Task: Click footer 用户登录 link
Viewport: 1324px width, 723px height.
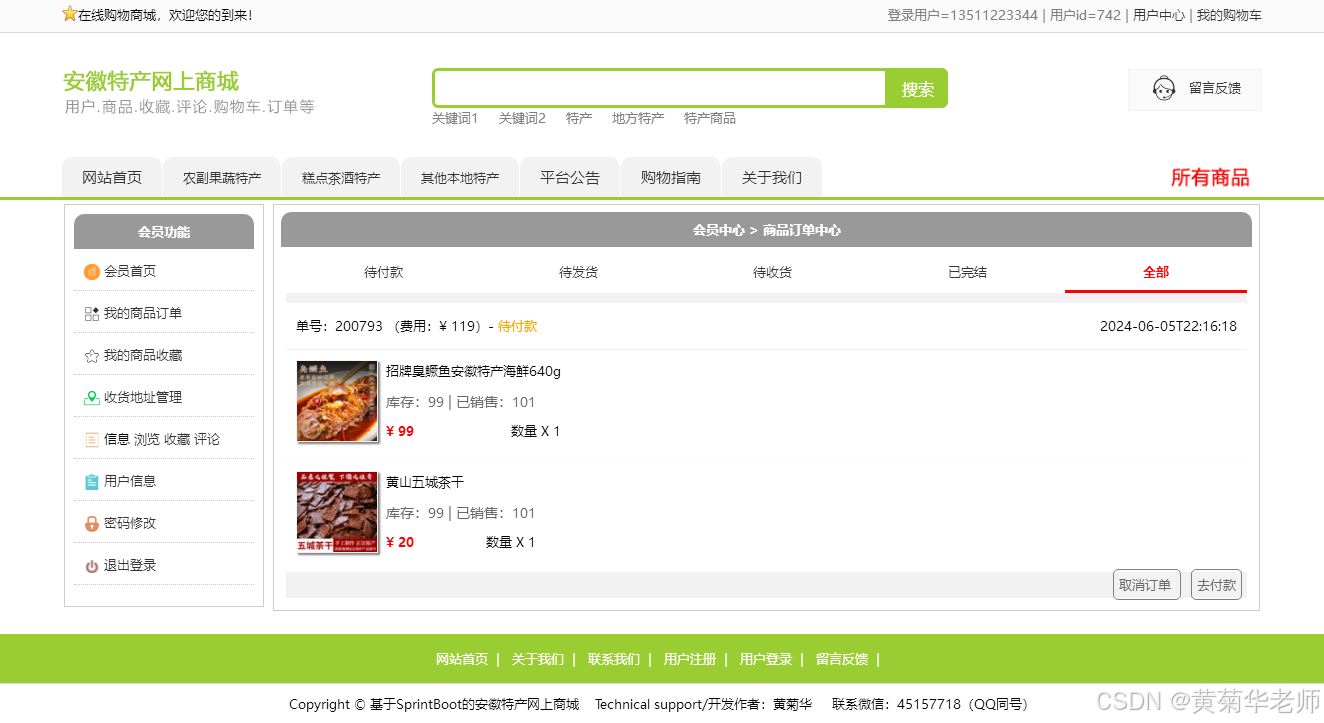Action: [766, 659]
